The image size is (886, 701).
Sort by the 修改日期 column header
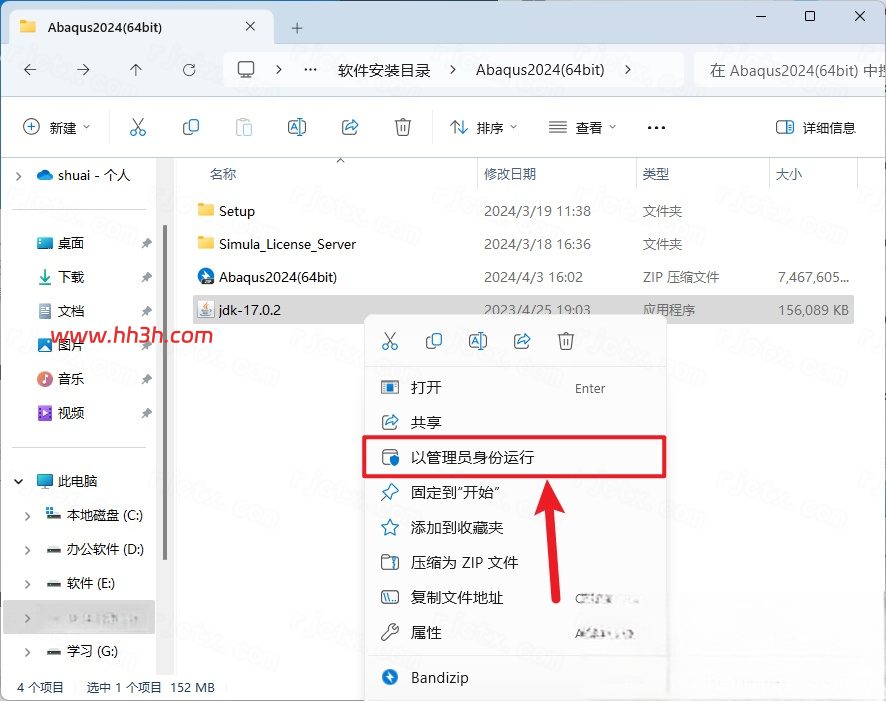click(x=510, y=174)
